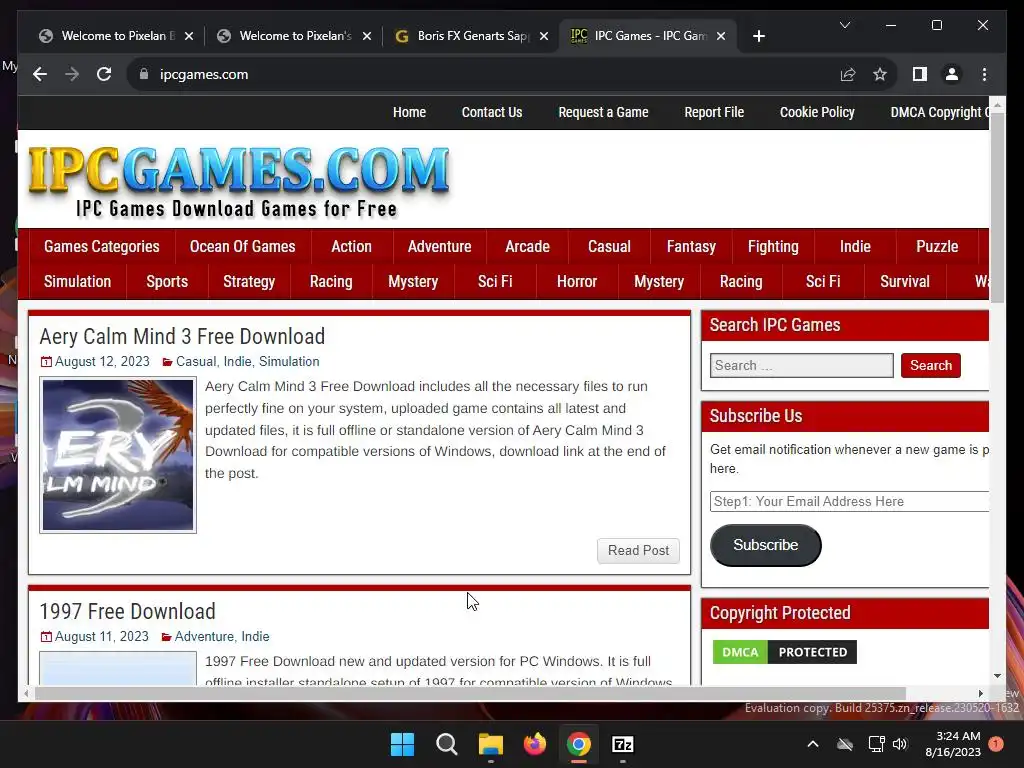Viewport: 1024px width, 768px height.
Task: Close the second Welcome to Pixelan's tab
Action: pos(367,36)
